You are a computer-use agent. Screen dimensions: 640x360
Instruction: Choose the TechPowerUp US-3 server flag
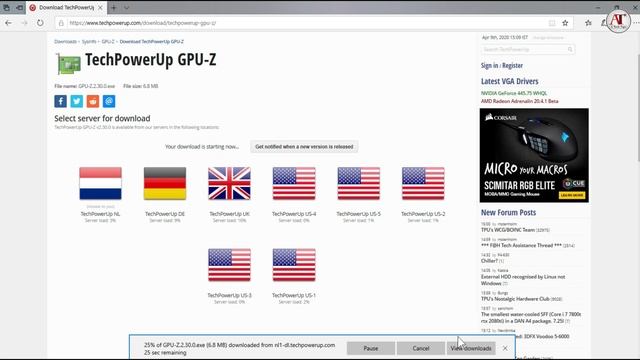[229, 265]
